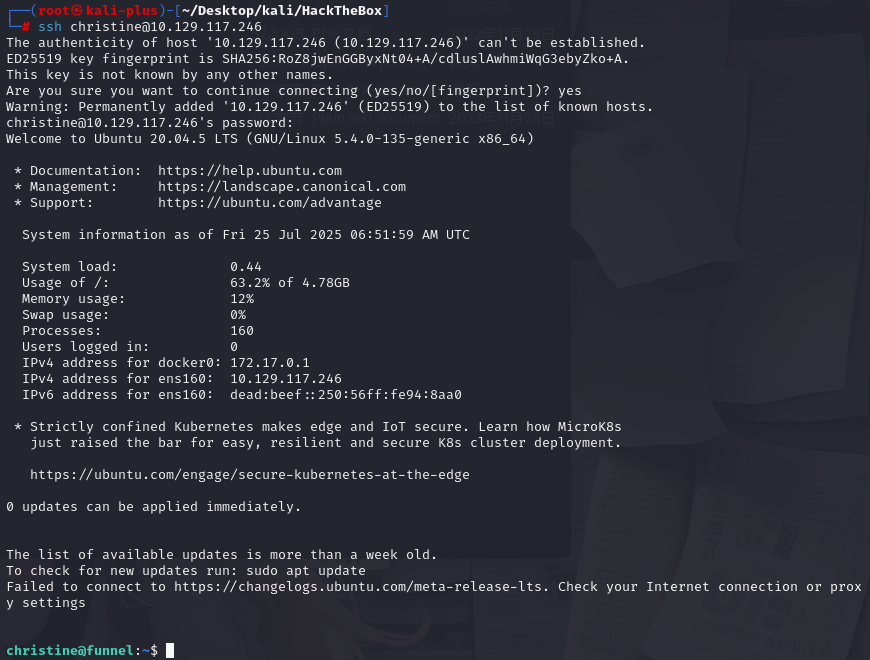870x660 pixels.
Task: Click the Welcome to Ubuntu 20.04.5 LTS line
Action: point(269,139)
